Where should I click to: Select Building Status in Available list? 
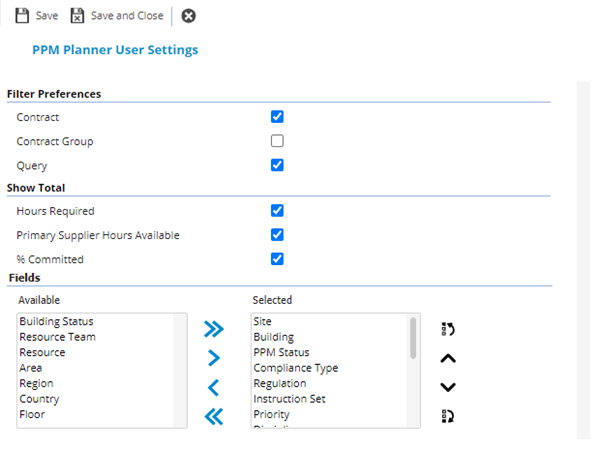tap(56, 322)
